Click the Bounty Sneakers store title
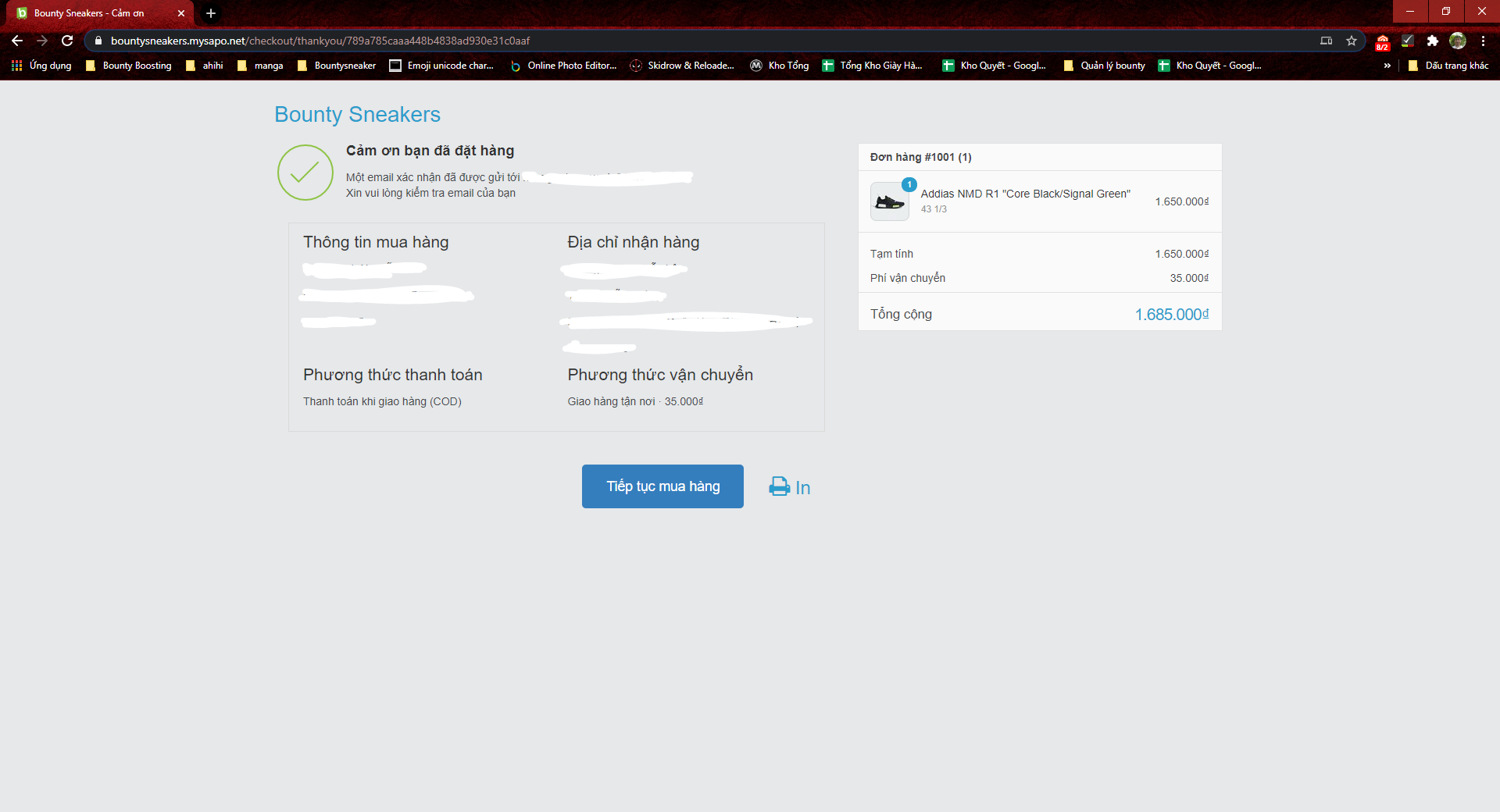This screenshot has width=1500, height=812. tap(357, 115)
